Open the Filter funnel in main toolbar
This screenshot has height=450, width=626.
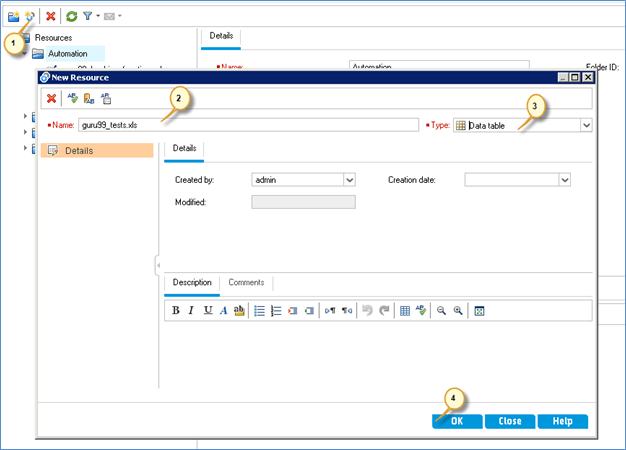[x=88, y=16]
